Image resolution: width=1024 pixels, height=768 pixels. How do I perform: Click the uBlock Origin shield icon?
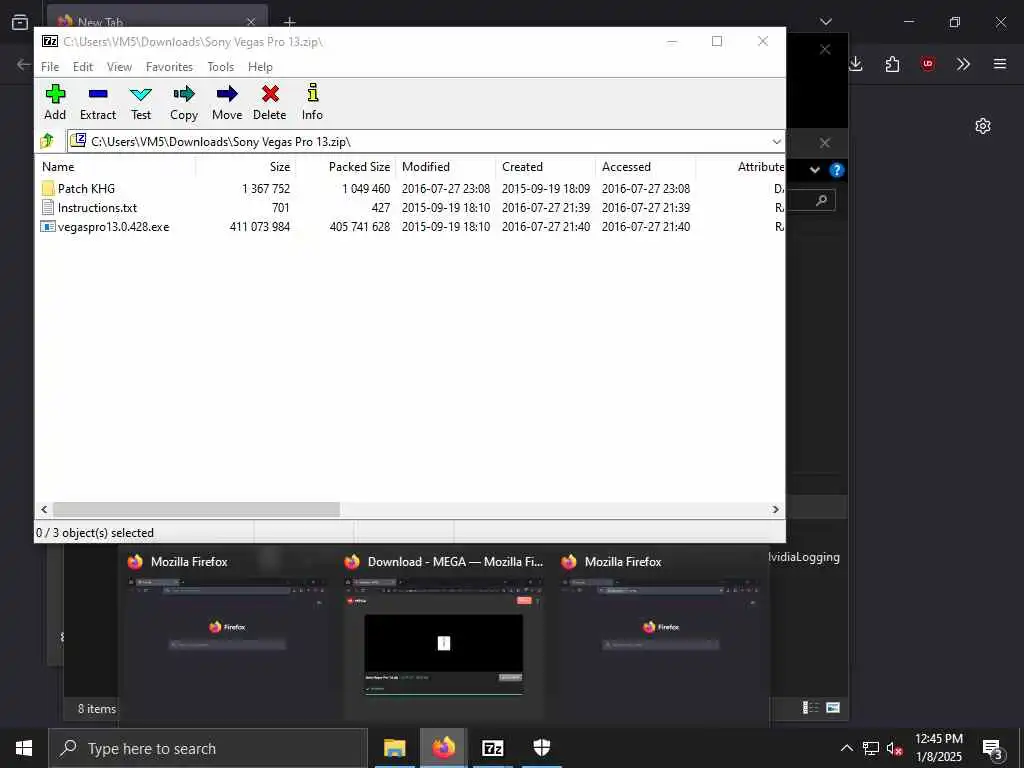tap(927, 63)
